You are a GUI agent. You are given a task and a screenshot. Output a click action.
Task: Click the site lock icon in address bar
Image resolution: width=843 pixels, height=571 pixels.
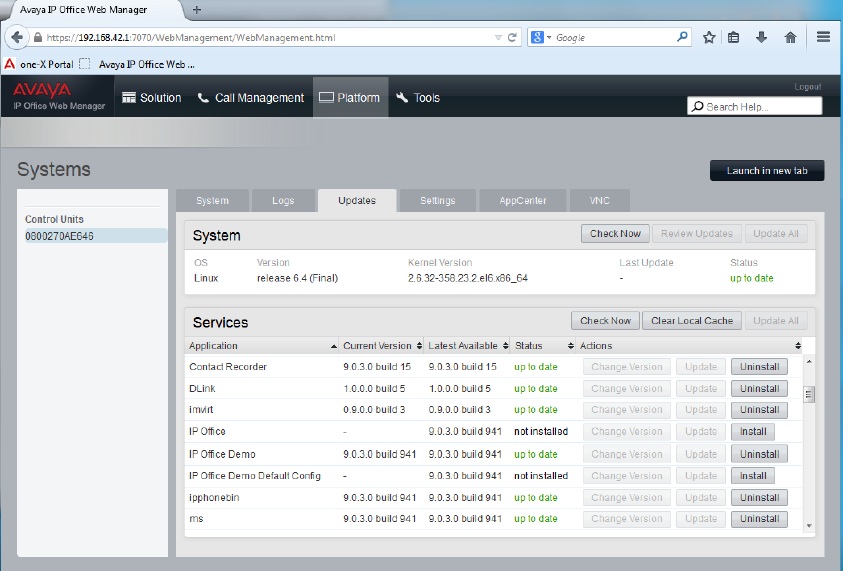(x=38, y=38)
